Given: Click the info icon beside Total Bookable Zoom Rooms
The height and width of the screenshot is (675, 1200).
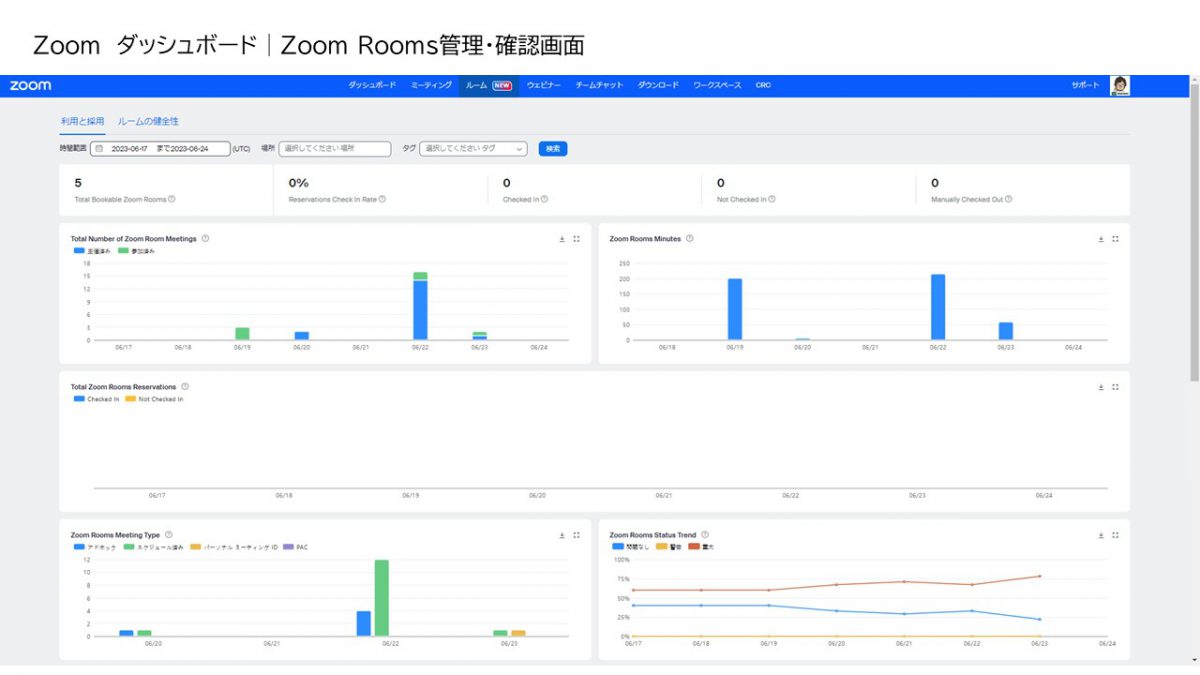Looking at the screenshot, I should point(172,199).
